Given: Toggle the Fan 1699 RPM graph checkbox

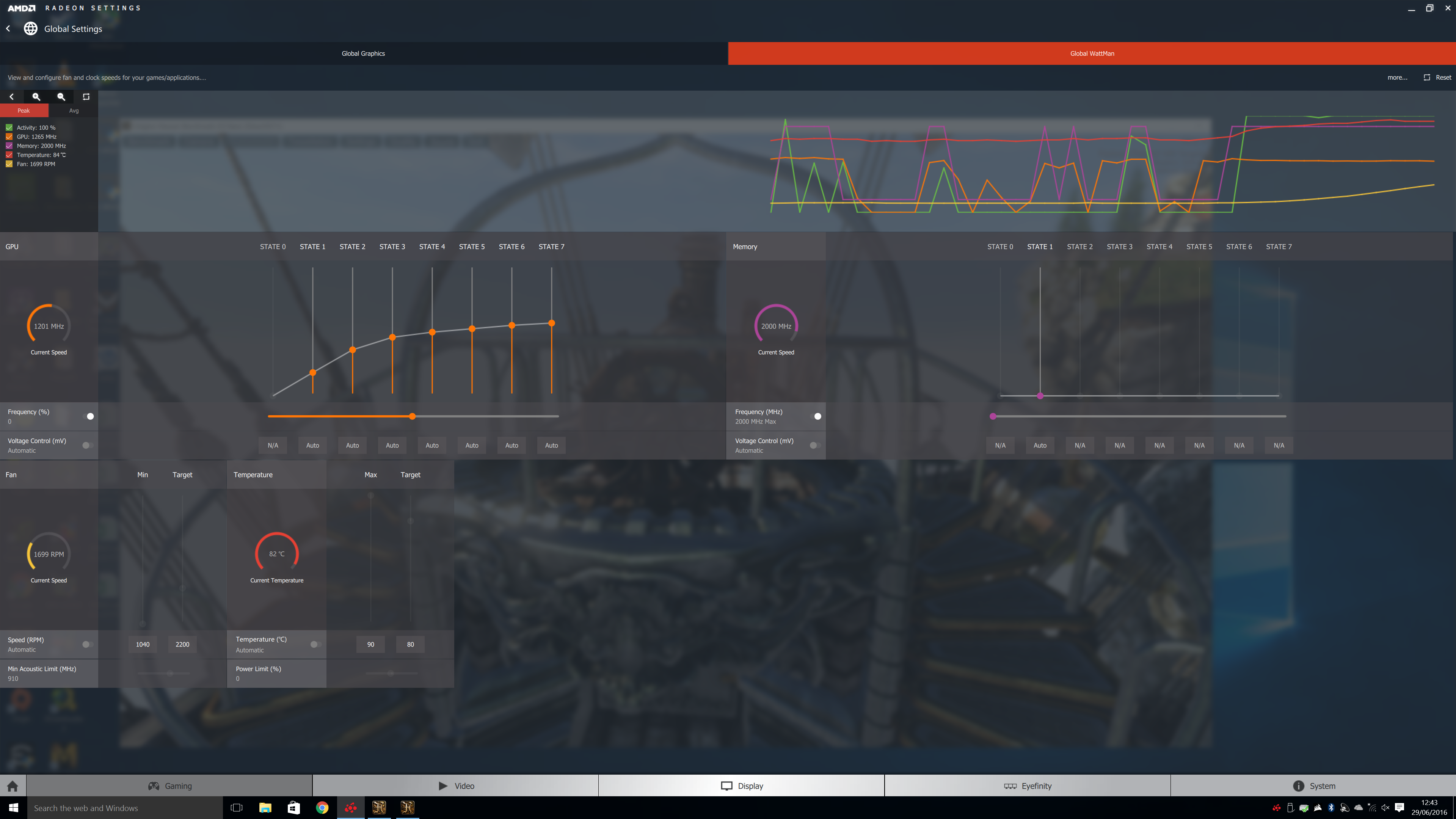Looking at the screenshot, I should click(9, 164).
